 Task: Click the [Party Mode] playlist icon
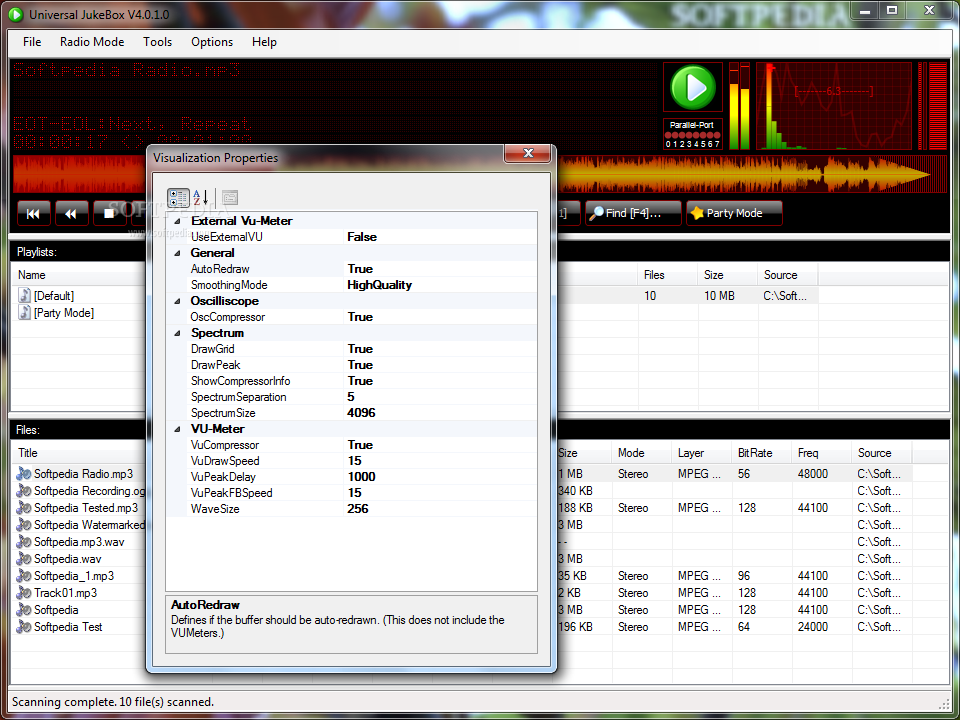tap(24, 313)
